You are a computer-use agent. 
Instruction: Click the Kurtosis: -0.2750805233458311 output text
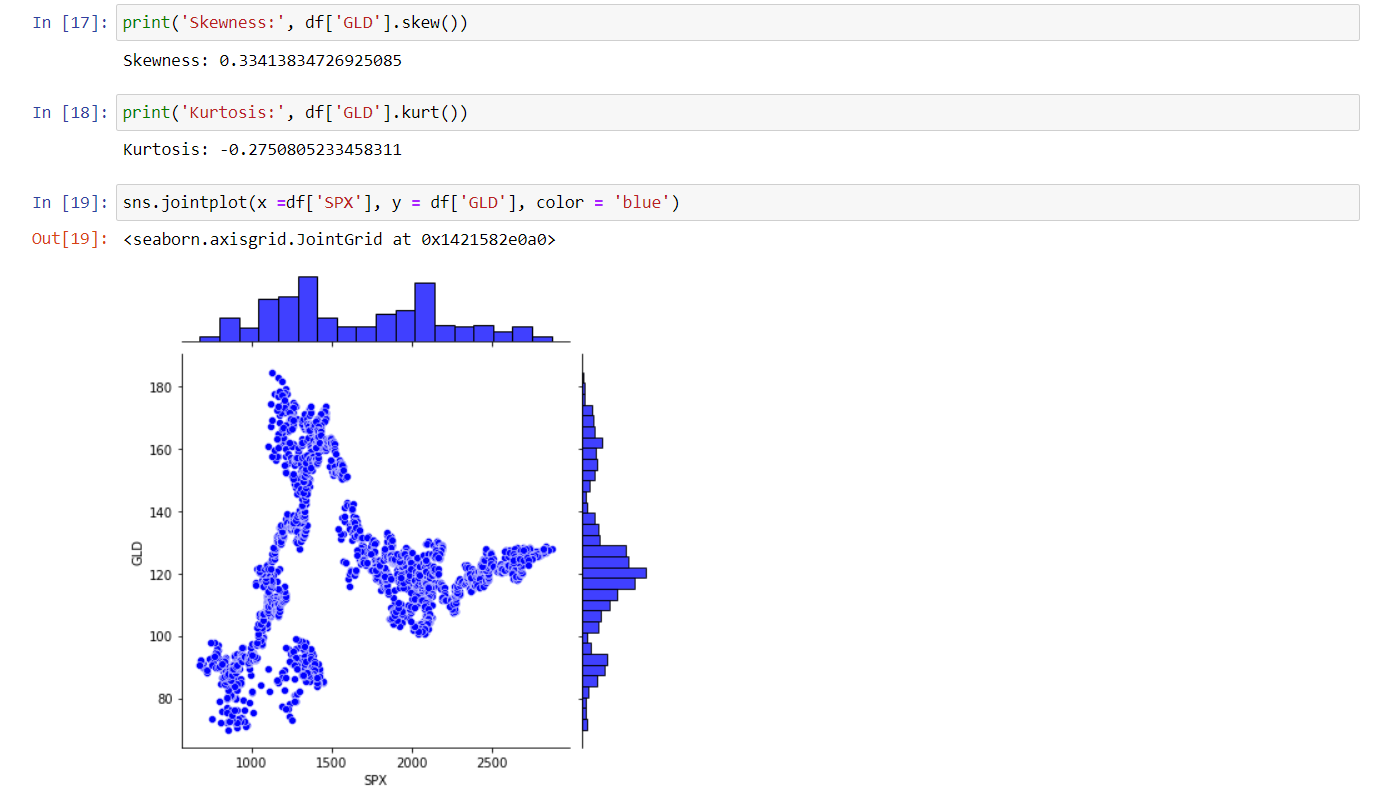tap(262, 150)
